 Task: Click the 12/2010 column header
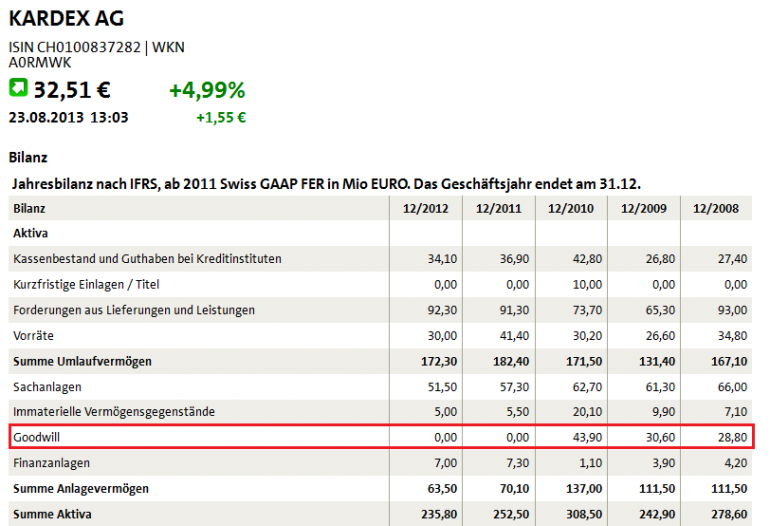[571, 209]
